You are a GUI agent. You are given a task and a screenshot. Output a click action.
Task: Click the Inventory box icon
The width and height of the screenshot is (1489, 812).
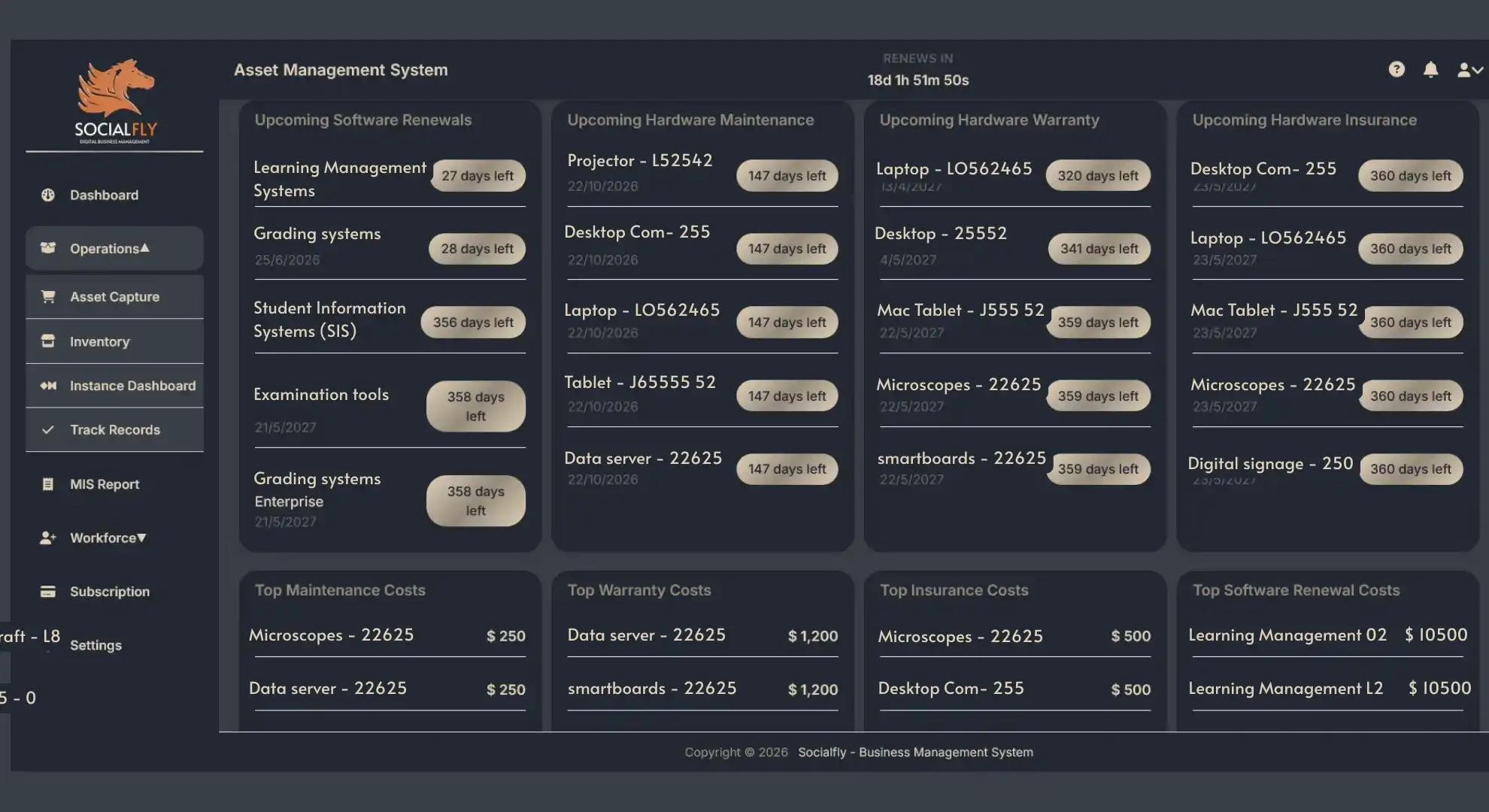pos(48,341)
